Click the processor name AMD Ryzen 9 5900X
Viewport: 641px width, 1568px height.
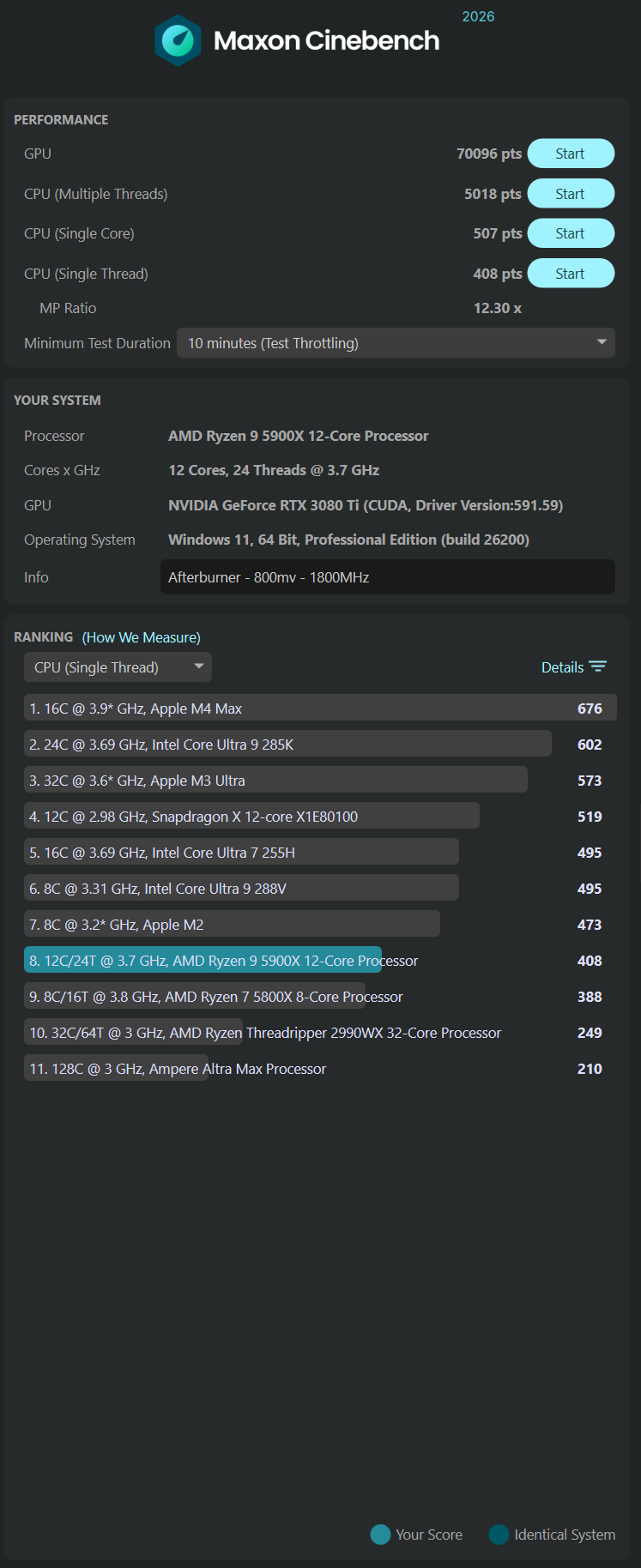[299, 436]
